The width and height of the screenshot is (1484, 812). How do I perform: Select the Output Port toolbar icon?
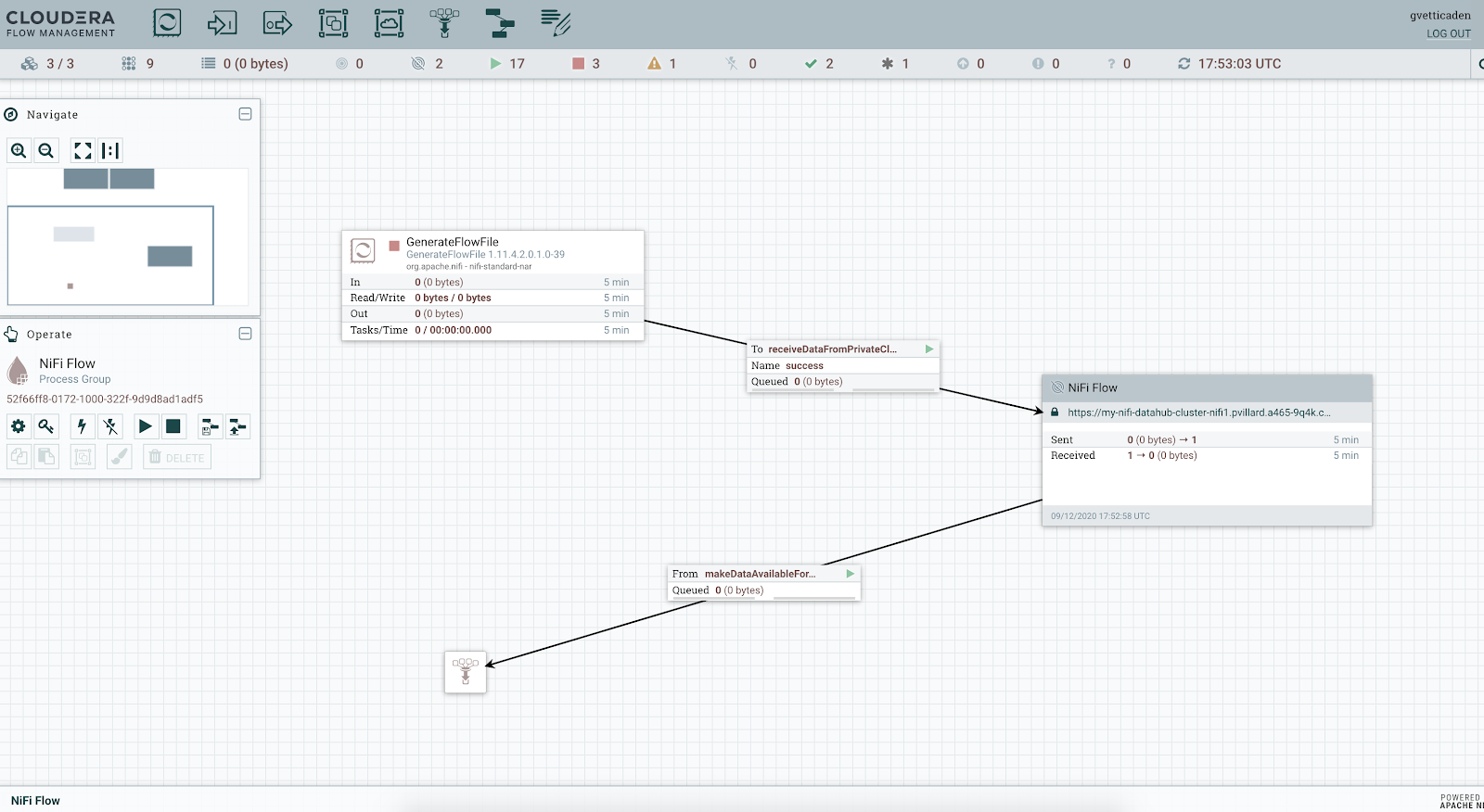click(277, 23)
